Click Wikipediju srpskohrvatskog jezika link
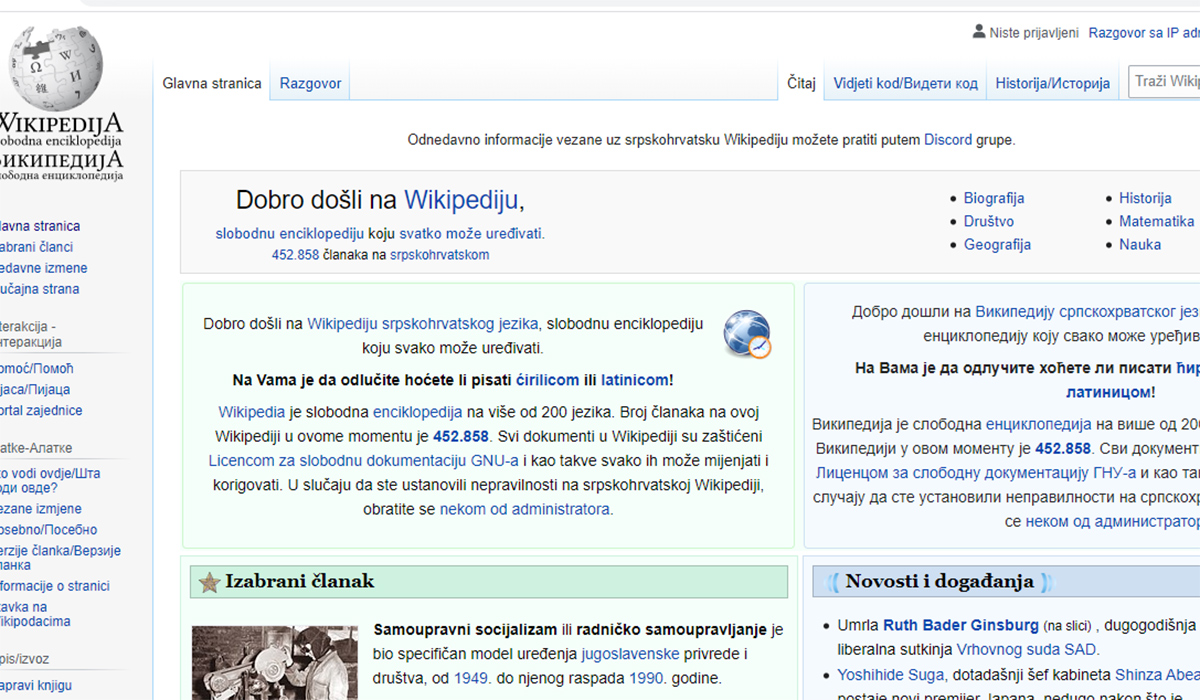 tap(423, 324)
